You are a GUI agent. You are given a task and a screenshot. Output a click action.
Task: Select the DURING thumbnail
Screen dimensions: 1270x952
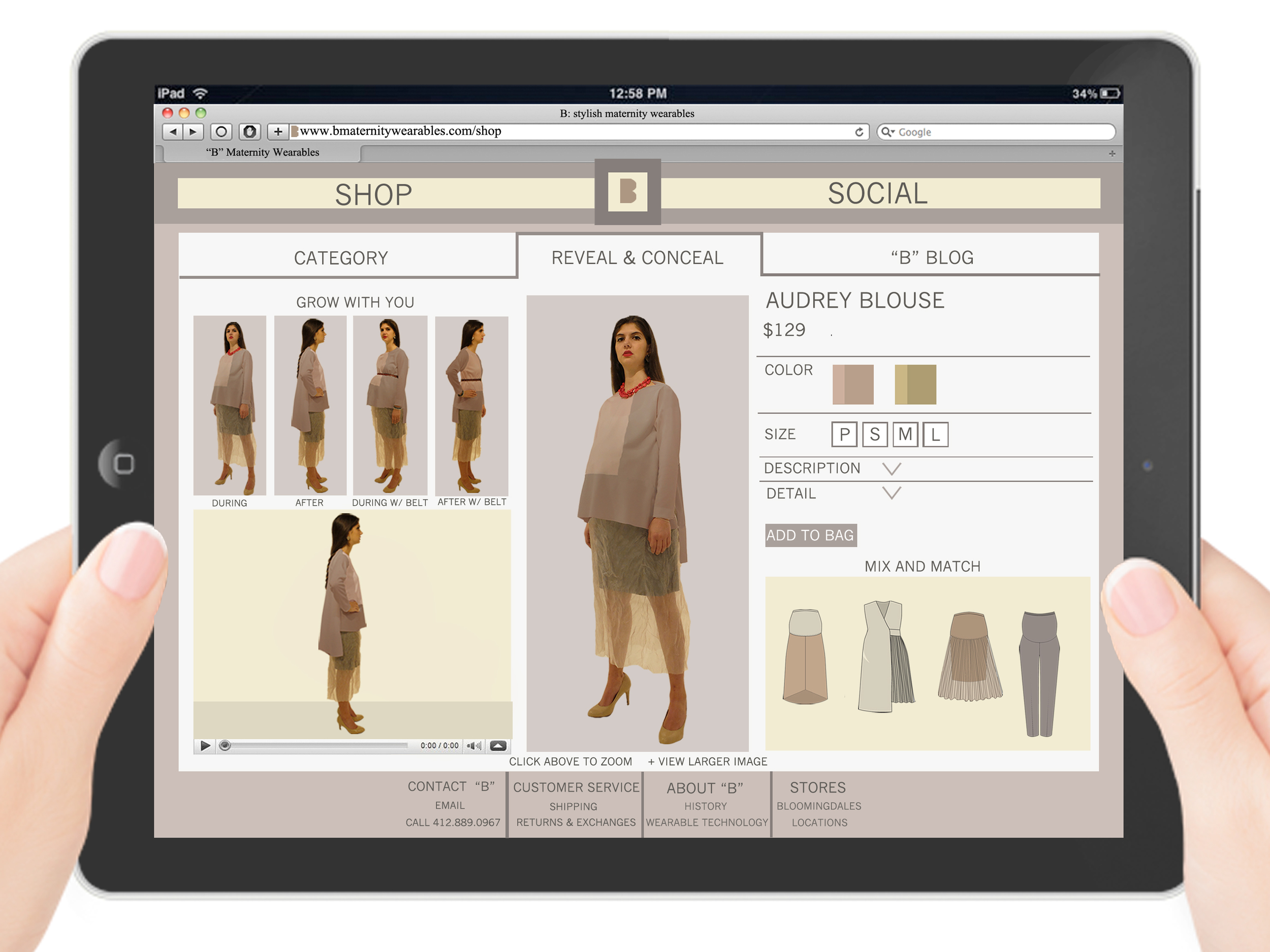coord(230,405)
